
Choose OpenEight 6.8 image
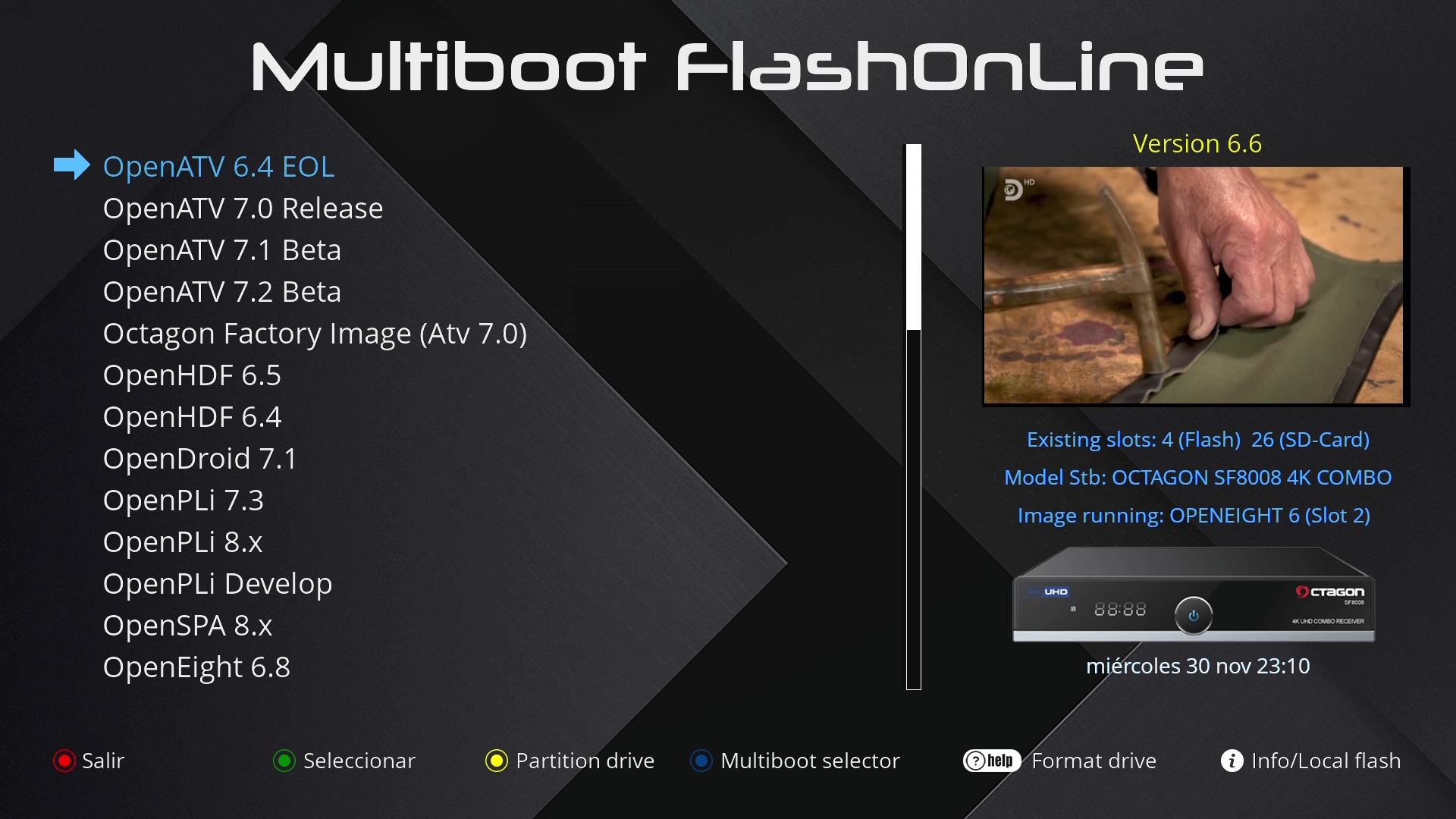(196, 667)
